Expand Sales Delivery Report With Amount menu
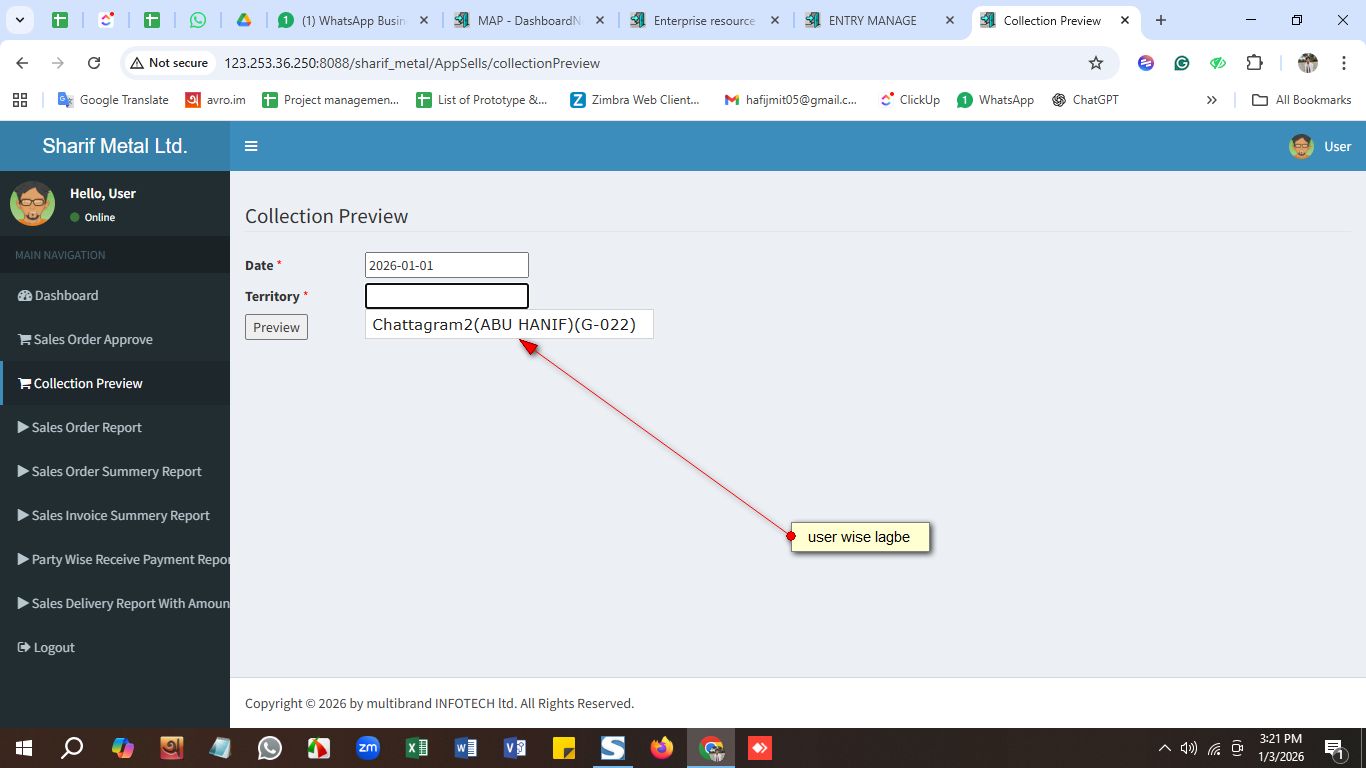 click(x=123, y=603)
